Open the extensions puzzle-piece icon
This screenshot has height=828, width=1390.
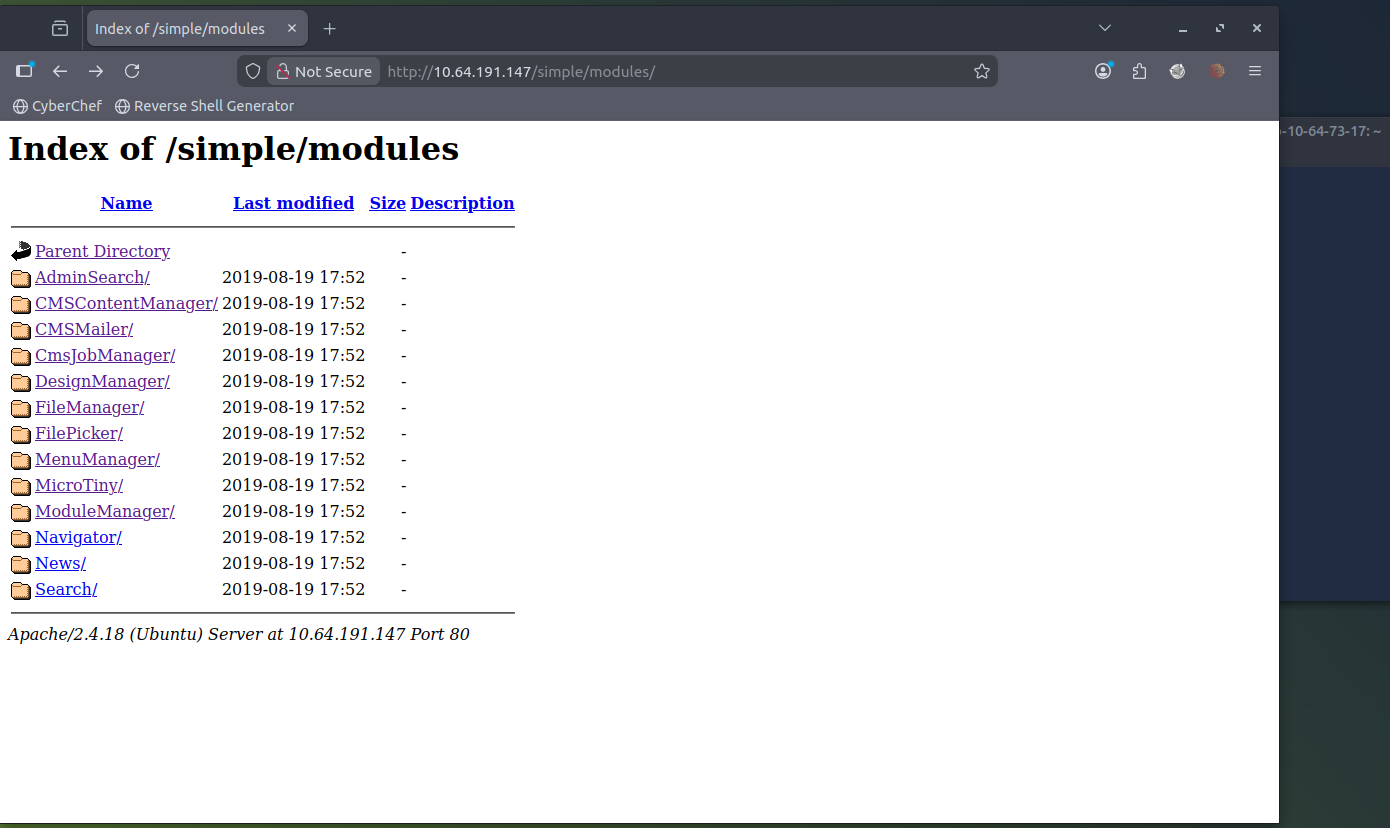tap(1139, 71)
